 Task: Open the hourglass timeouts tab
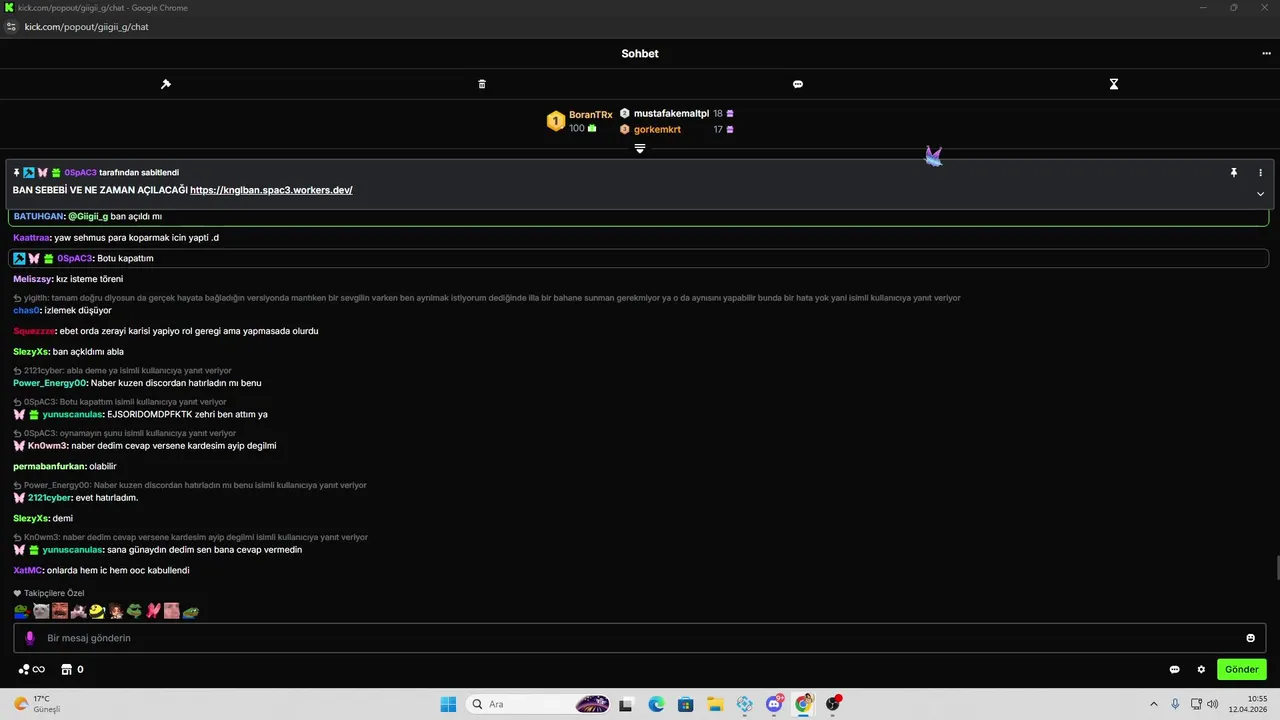click(x=1114, y=84)
